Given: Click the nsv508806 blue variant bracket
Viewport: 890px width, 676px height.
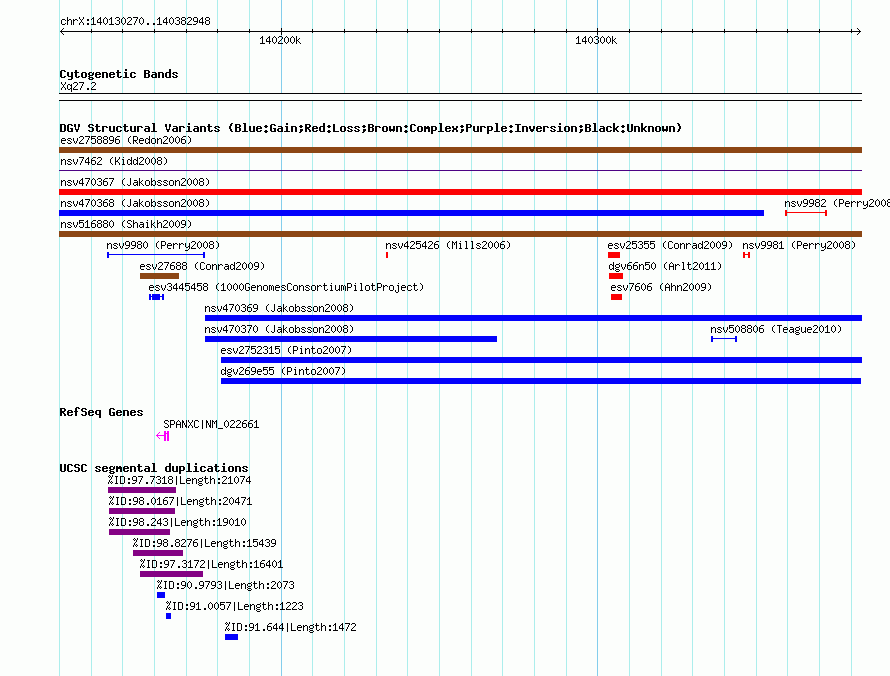Looking at the screenshot, I should point(724,339).
